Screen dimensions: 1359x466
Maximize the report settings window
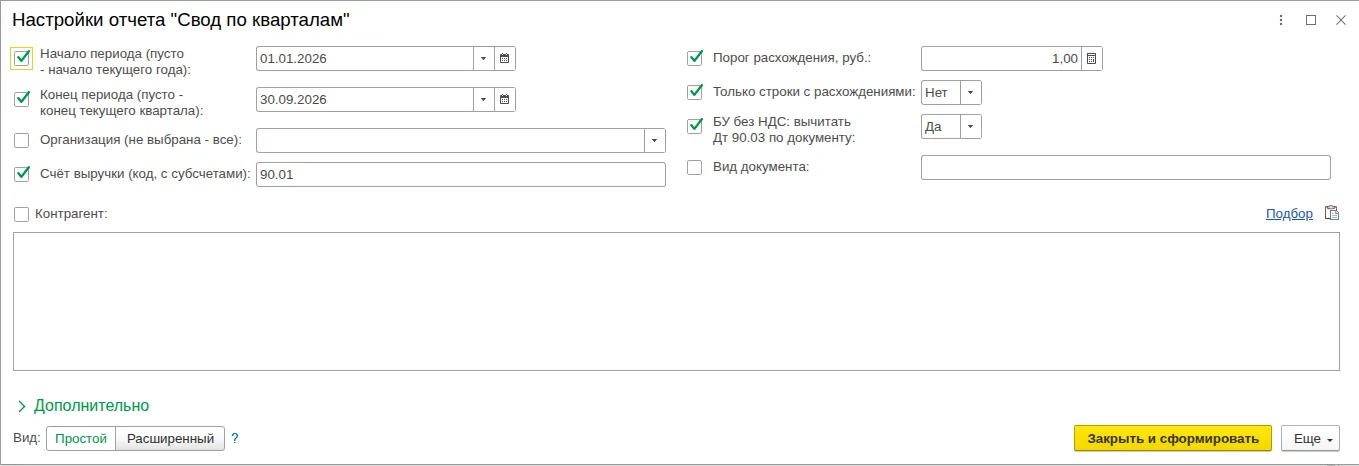tap(1311, 20)
